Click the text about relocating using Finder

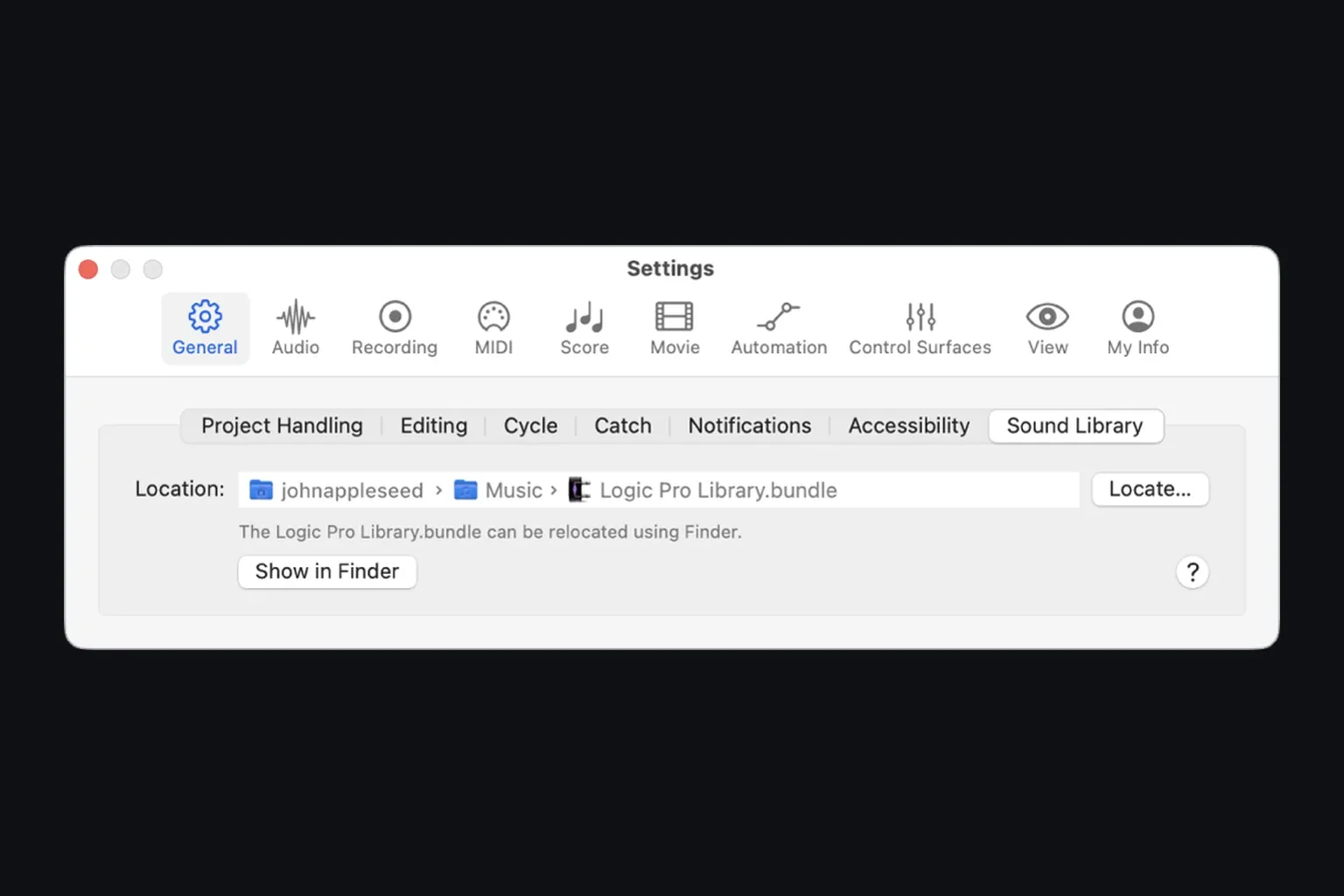pyautogui.click(x=490, y=532)
